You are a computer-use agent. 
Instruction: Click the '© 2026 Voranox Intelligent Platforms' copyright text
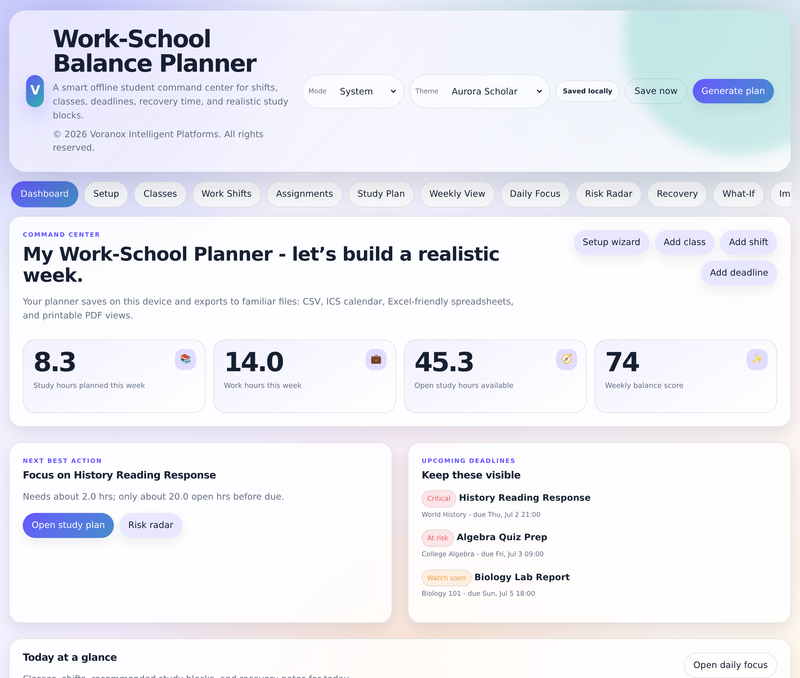pyautogui.click(x=158, y=141)
